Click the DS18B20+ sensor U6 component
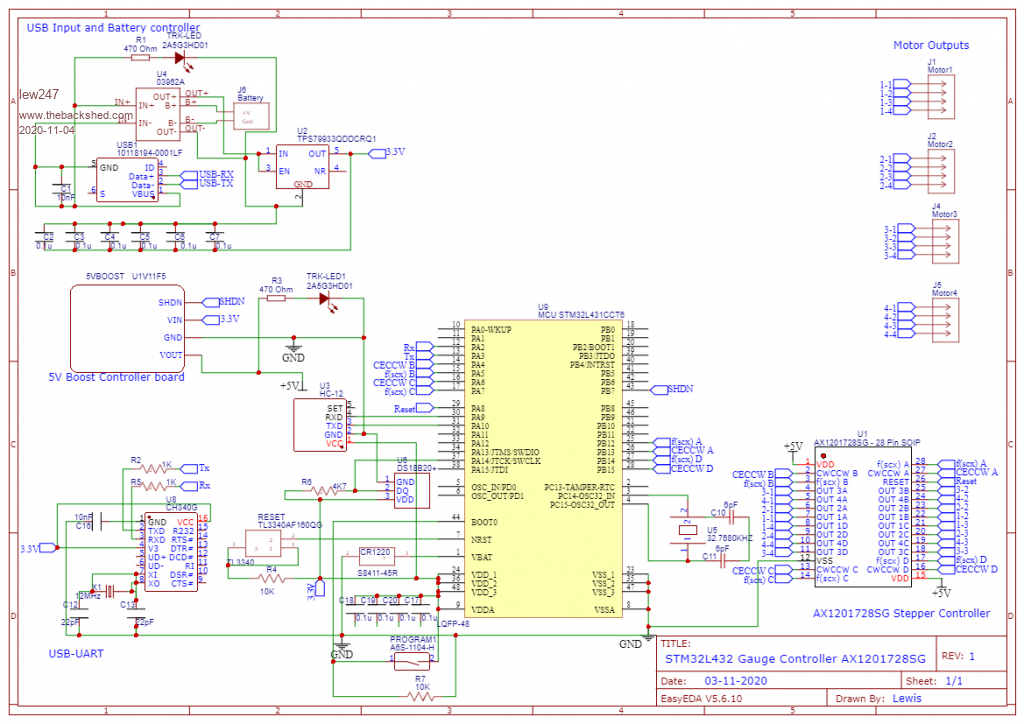This screenshot has height=724, width=1024. tap(404, 490)
